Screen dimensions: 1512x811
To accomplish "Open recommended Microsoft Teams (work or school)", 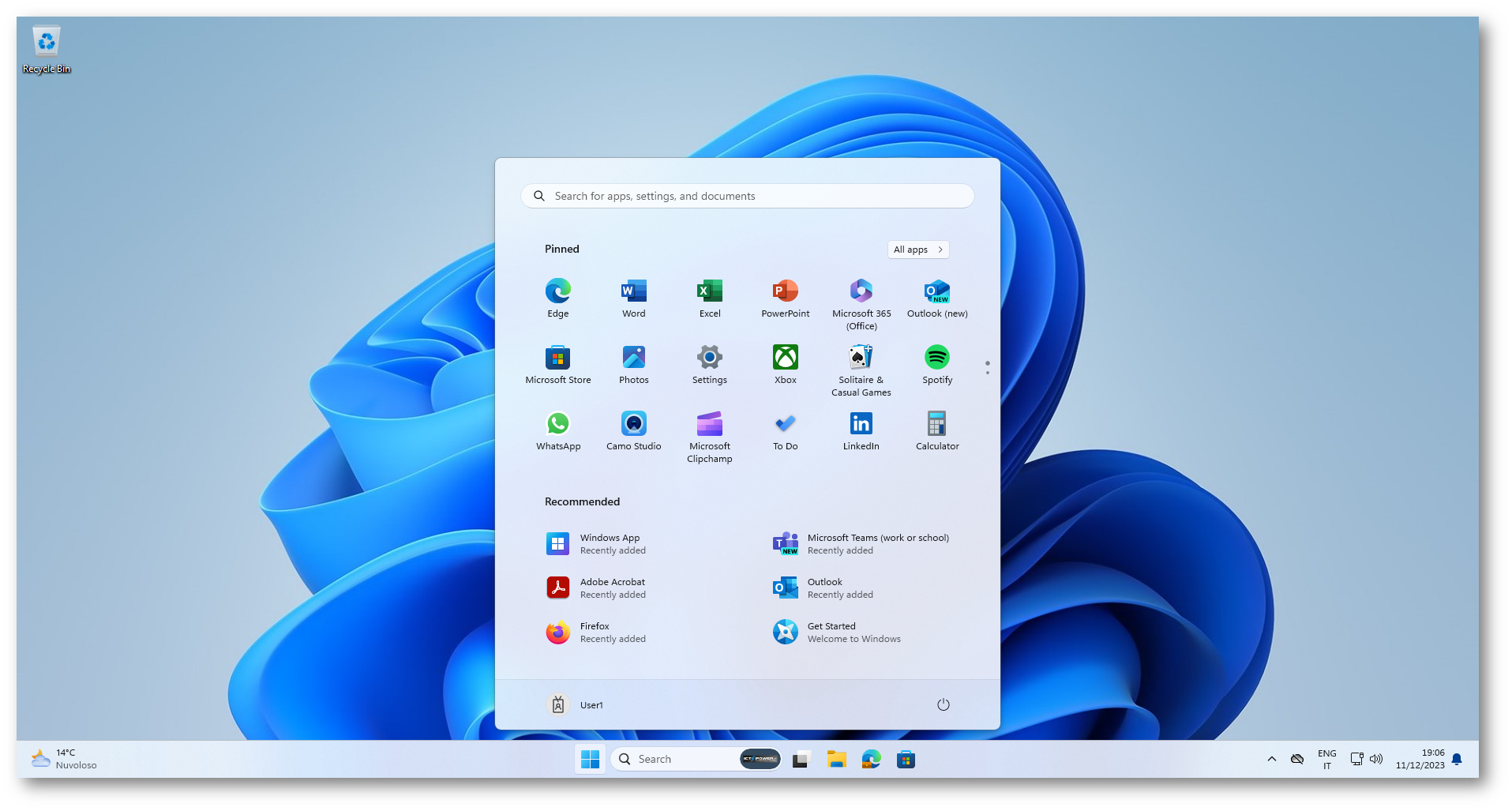I will coord(862,544).
